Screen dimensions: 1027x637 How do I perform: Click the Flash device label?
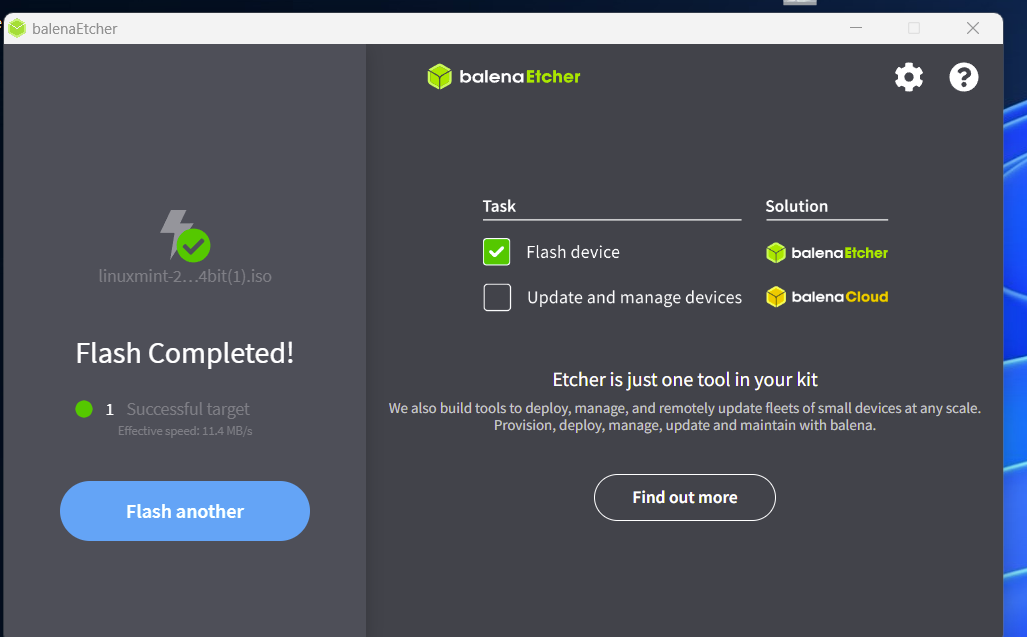point(573,252)
